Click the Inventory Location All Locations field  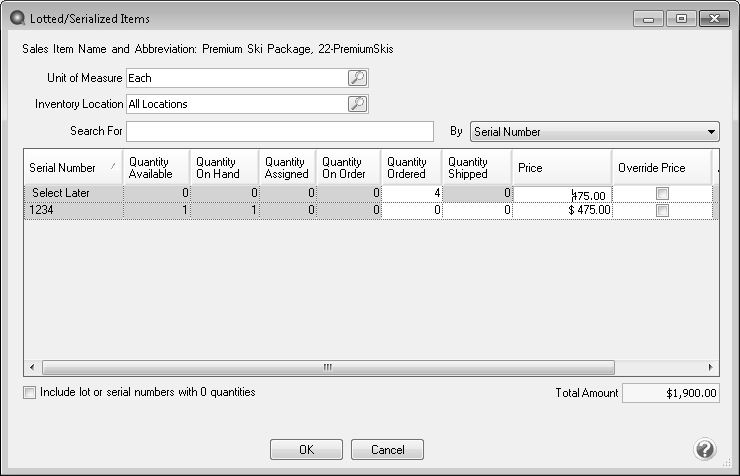237,104
